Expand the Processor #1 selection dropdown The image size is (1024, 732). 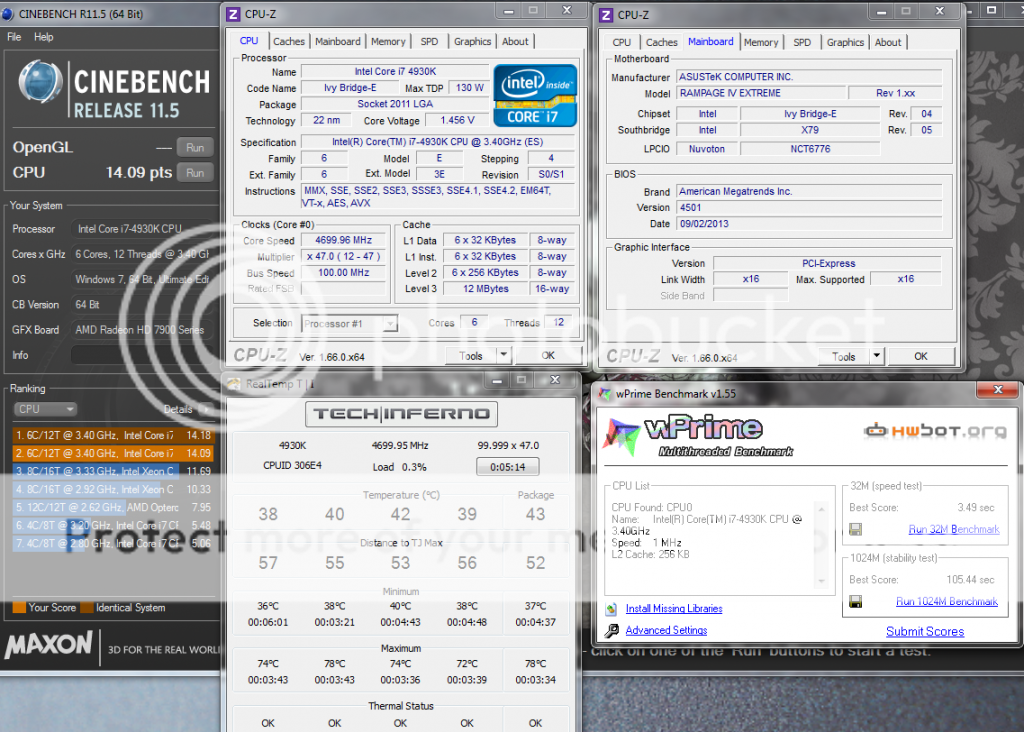point(389,323)
